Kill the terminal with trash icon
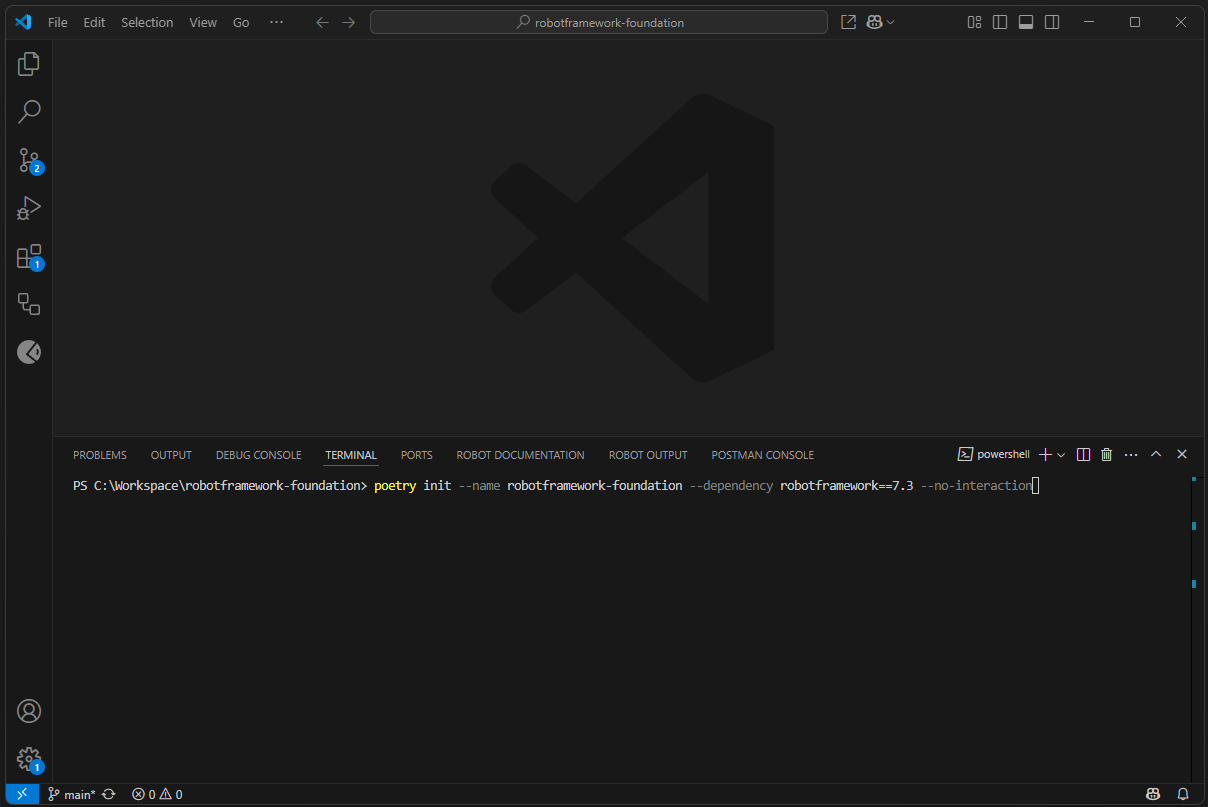This screenshot has width=1208, height=807. click(1106, 454)
